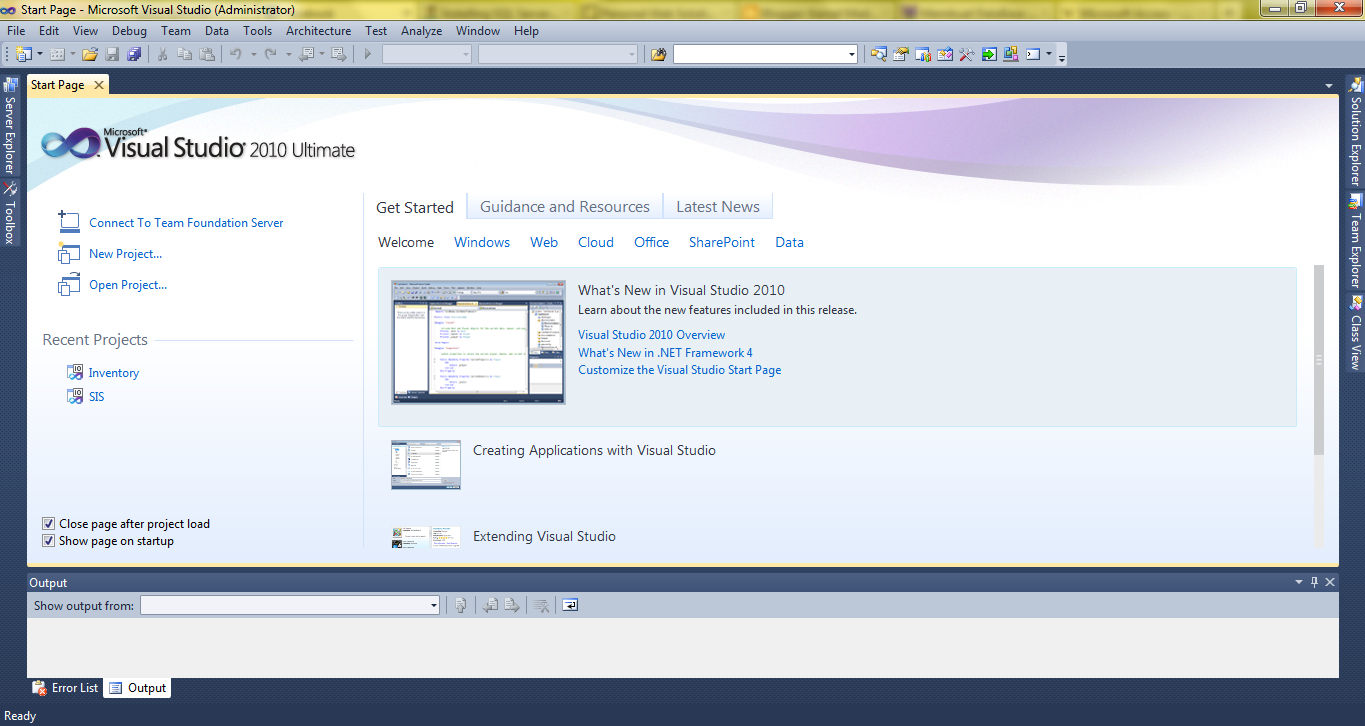
Task: Click the Undo arrow icon
Action: (x=235, y=54)
